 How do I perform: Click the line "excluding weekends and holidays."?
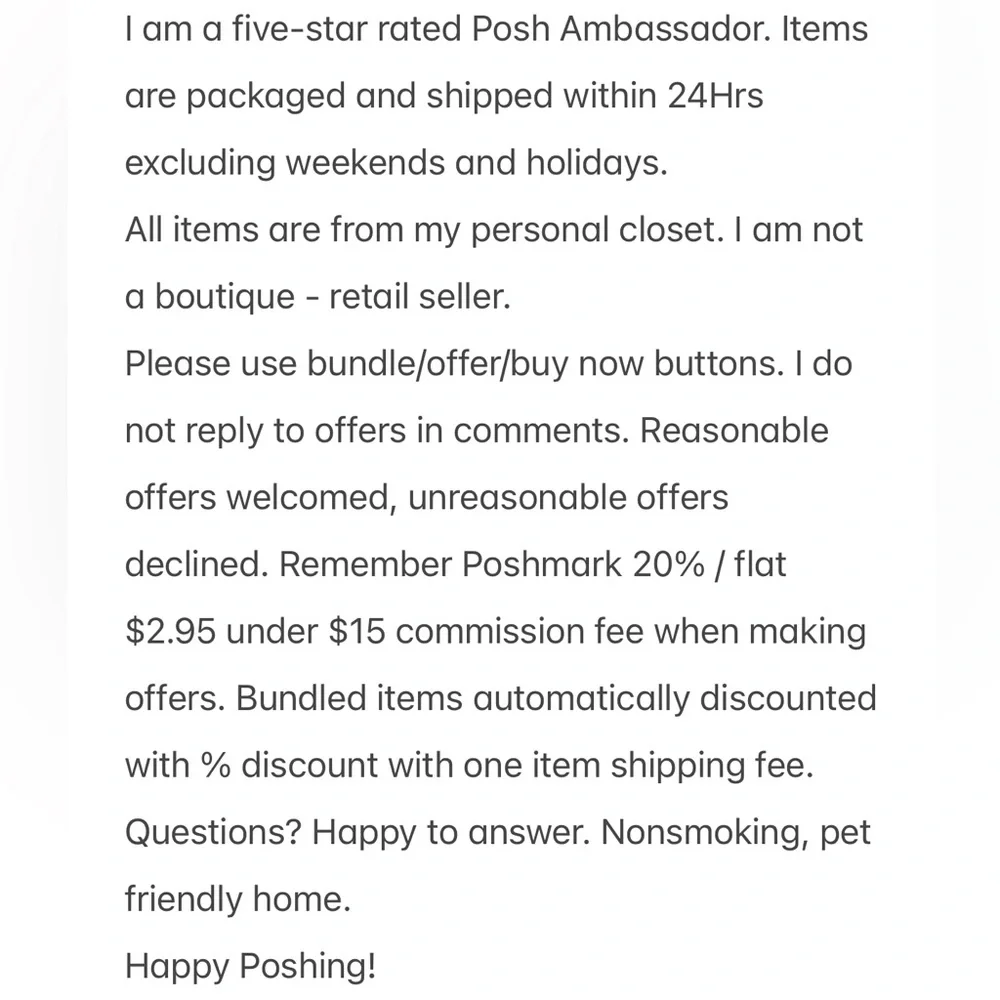pyautogui.click(x=396, y=163)
